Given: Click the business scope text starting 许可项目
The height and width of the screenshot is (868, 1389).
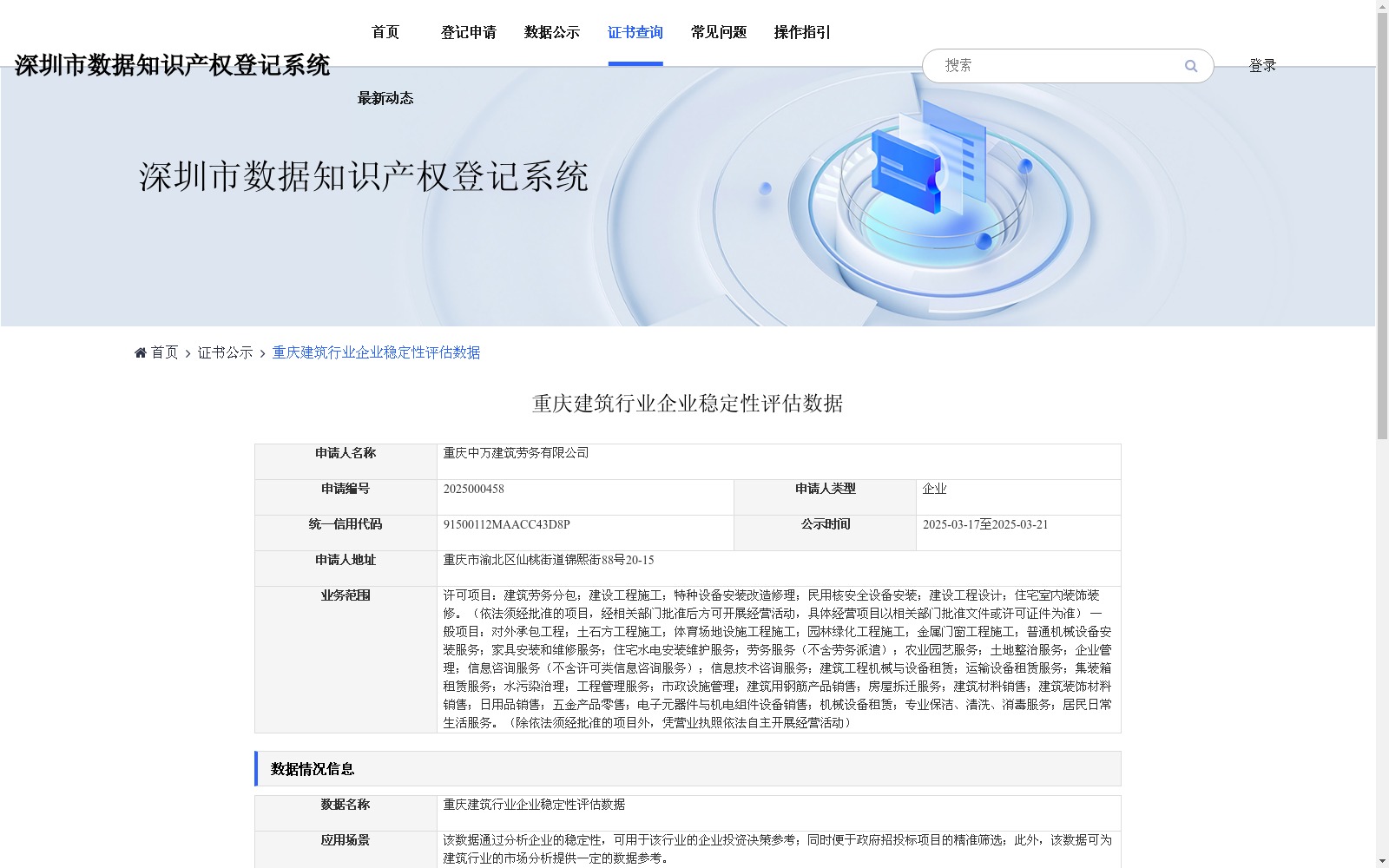Looking at the screenshot, I should 778,659.
